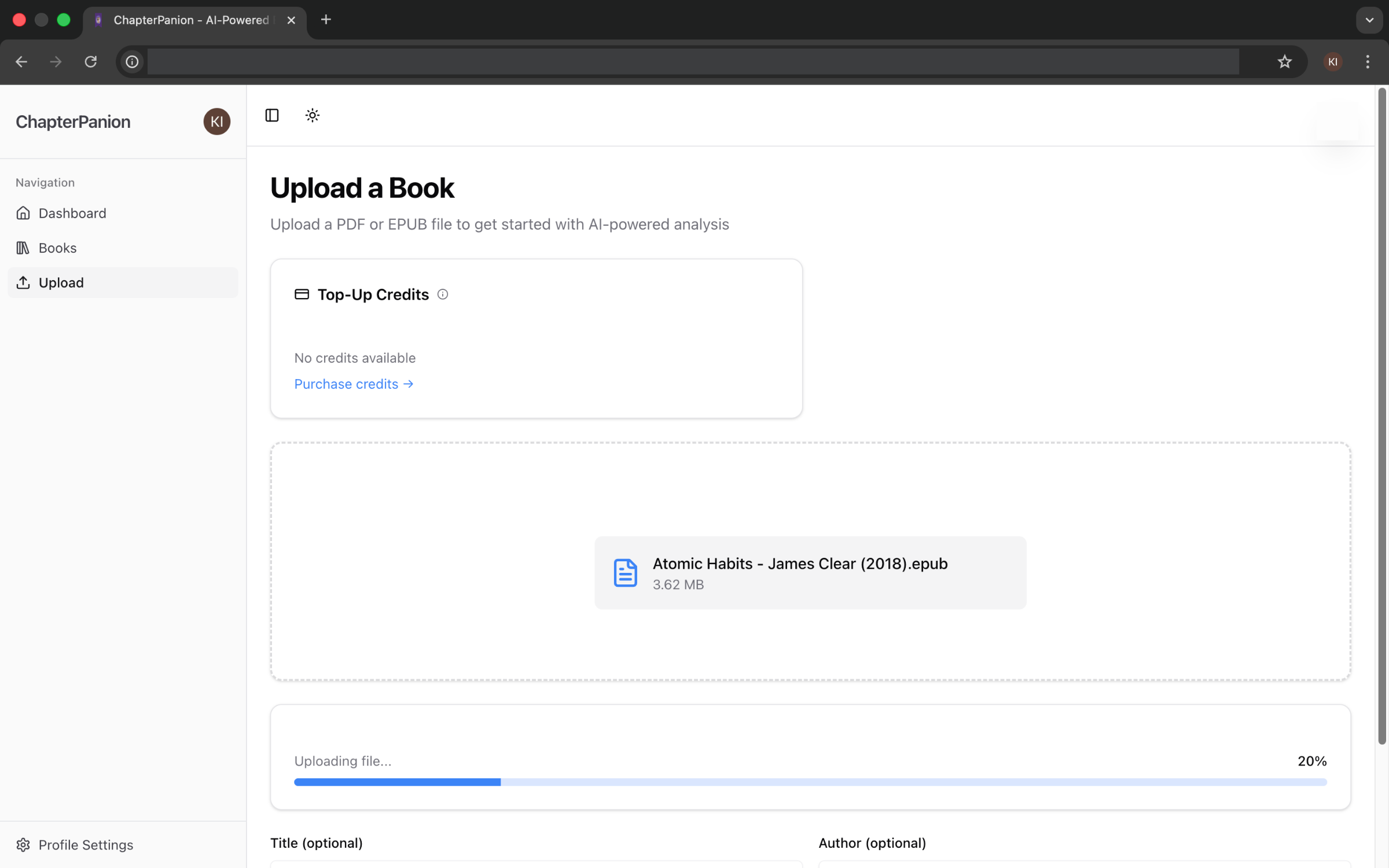Open Chrome three-dot menu
The image size is (1389, 868).
(1368, 62)
